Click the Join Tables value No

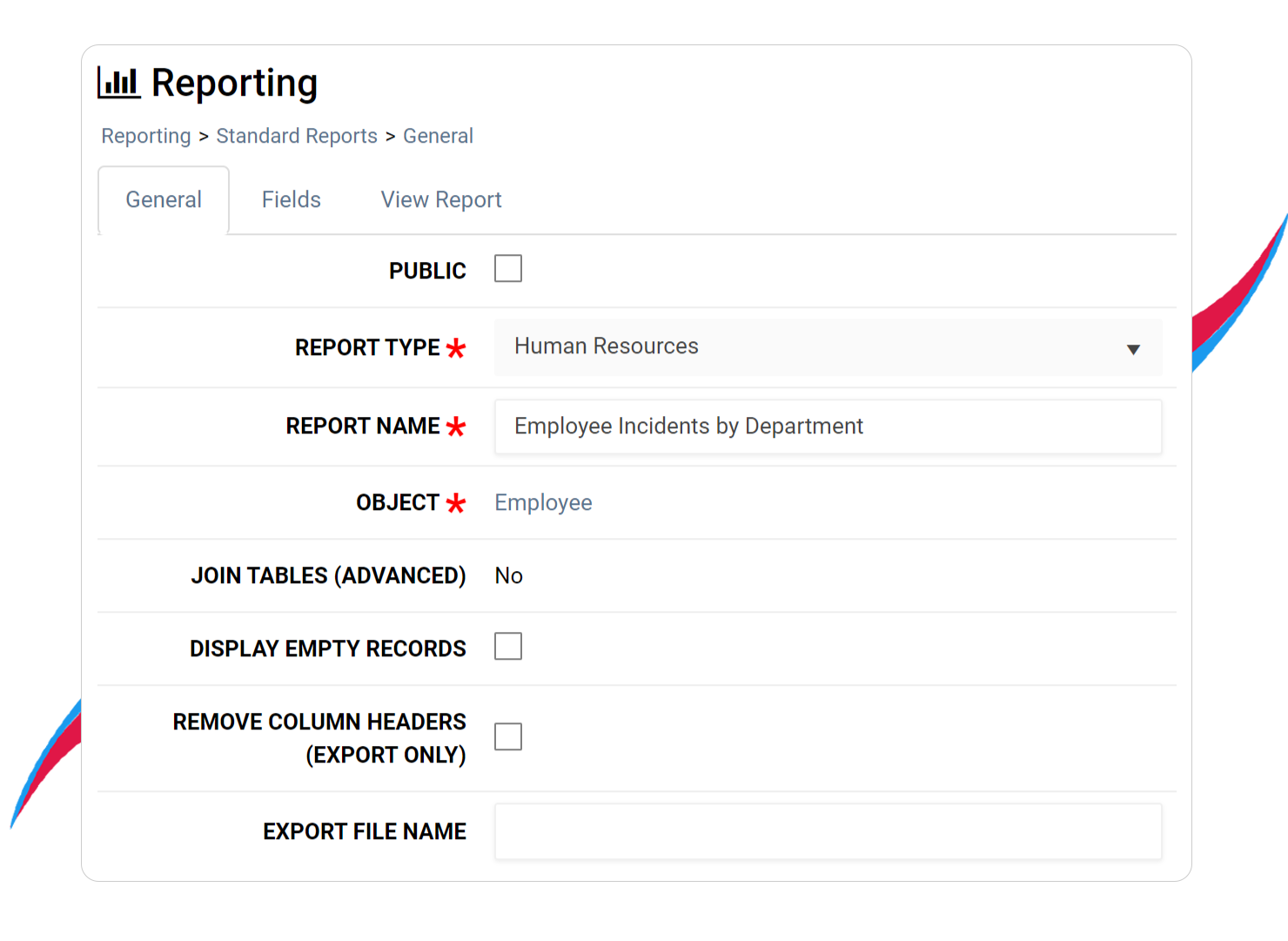coord(508,576)
